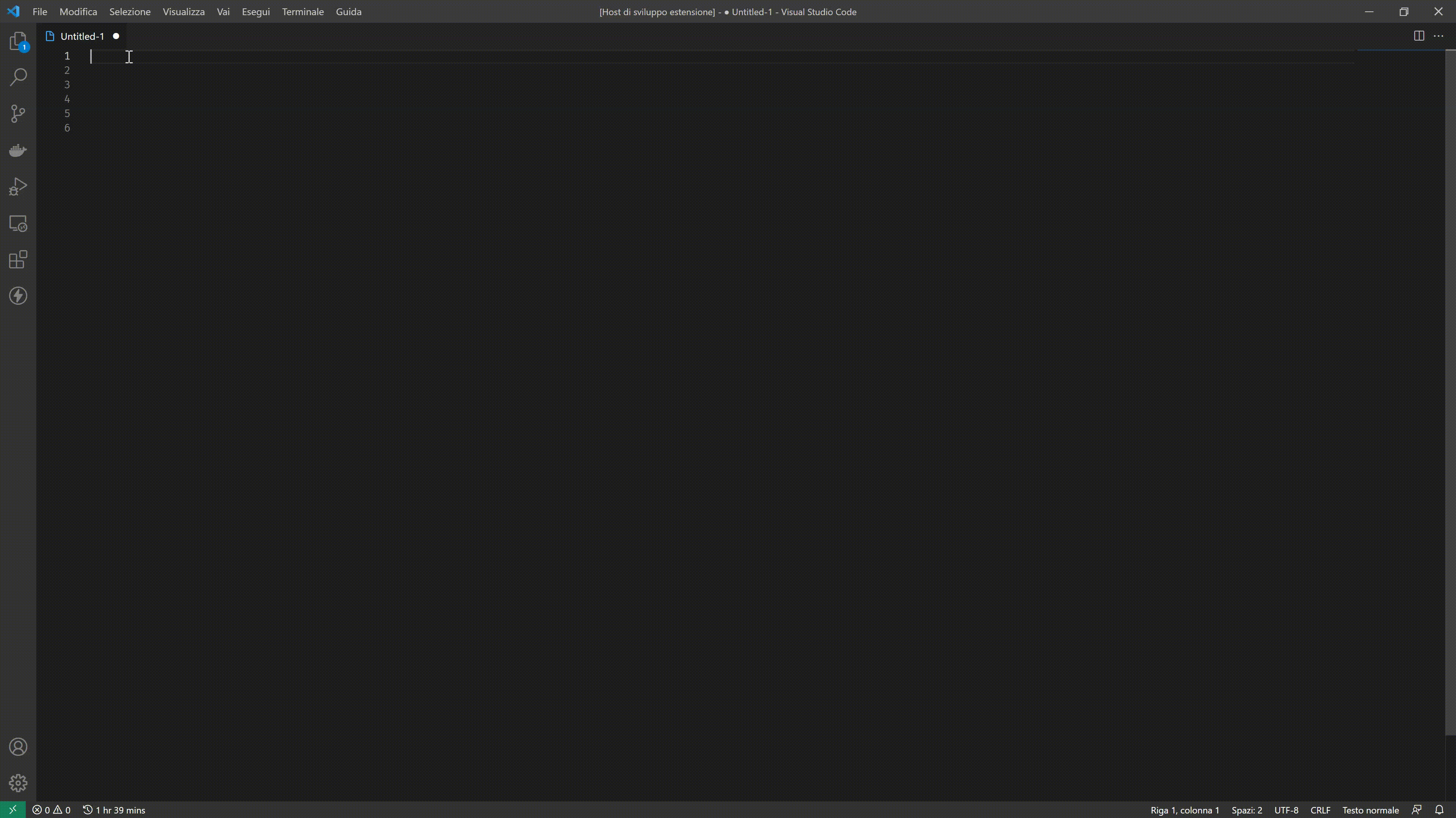Split the editor to the right

coord(1419,36)
